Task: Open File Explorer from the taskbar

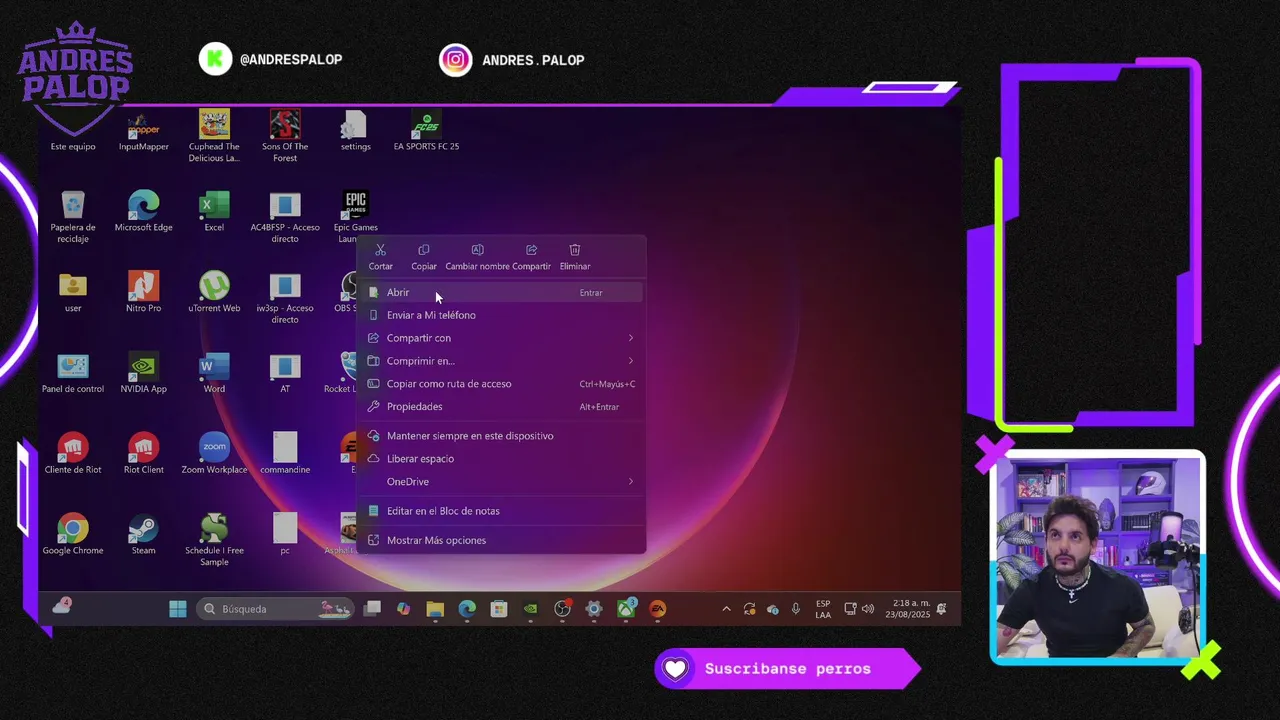Action: (435, 609)
